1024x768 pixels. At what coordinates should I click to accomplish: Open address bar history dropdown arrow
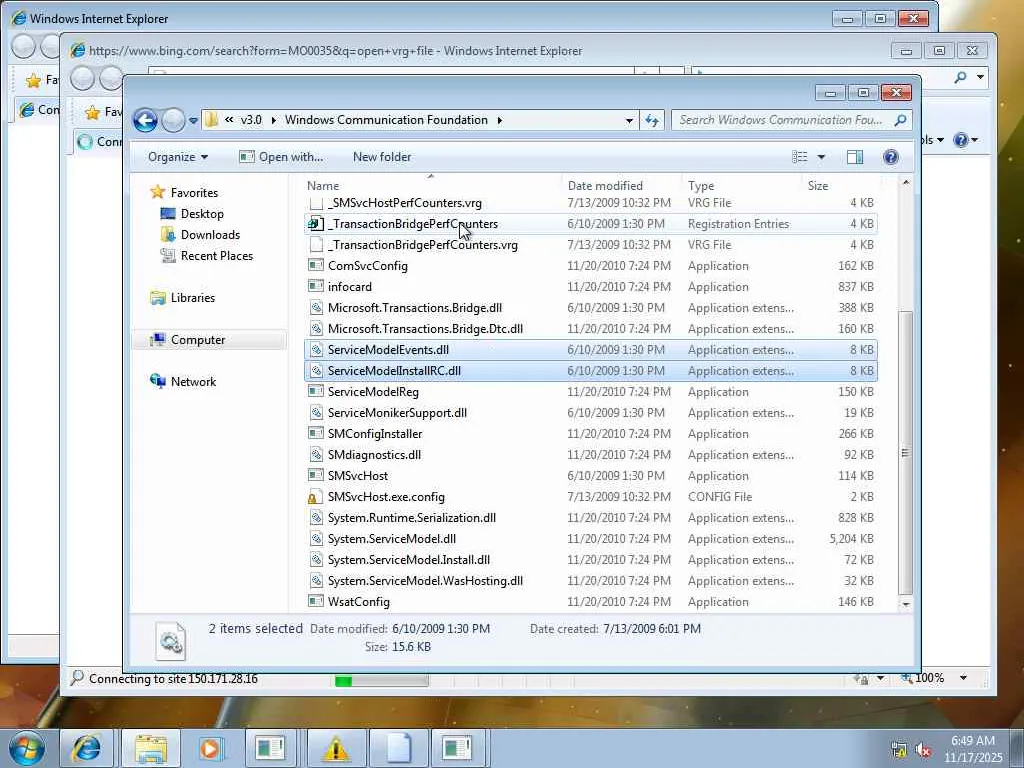(629, 120)
